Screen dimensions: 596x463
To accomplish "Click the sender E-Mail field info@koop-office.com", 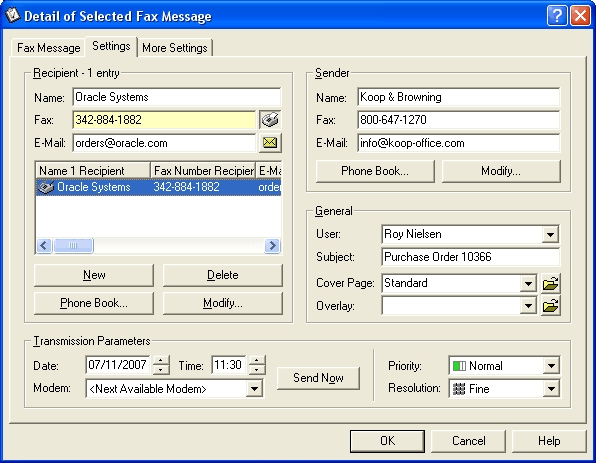I will click(458, 143).
